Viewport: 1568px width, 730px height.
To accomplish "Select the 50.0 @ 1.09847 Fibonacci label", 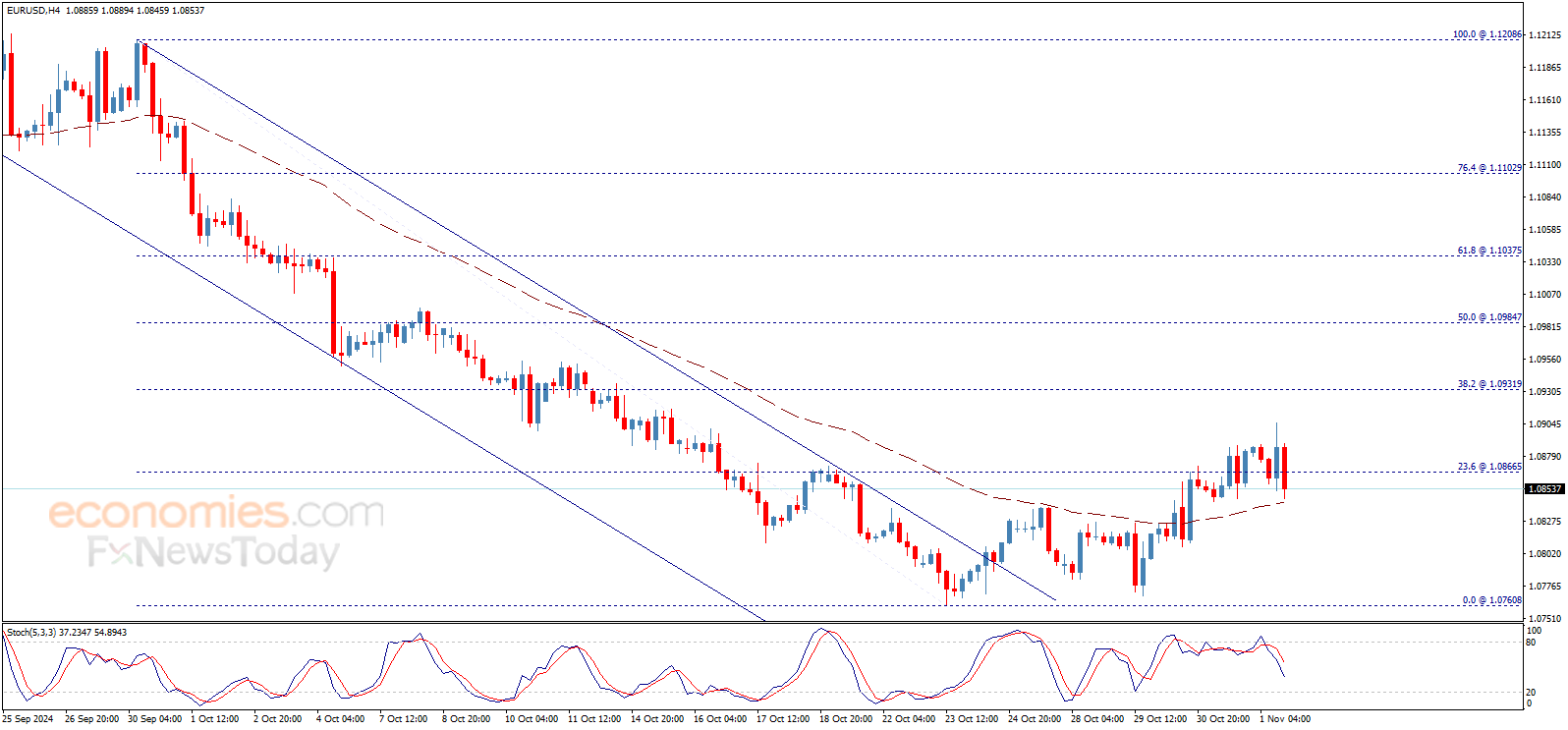I will pos(1489,317).
